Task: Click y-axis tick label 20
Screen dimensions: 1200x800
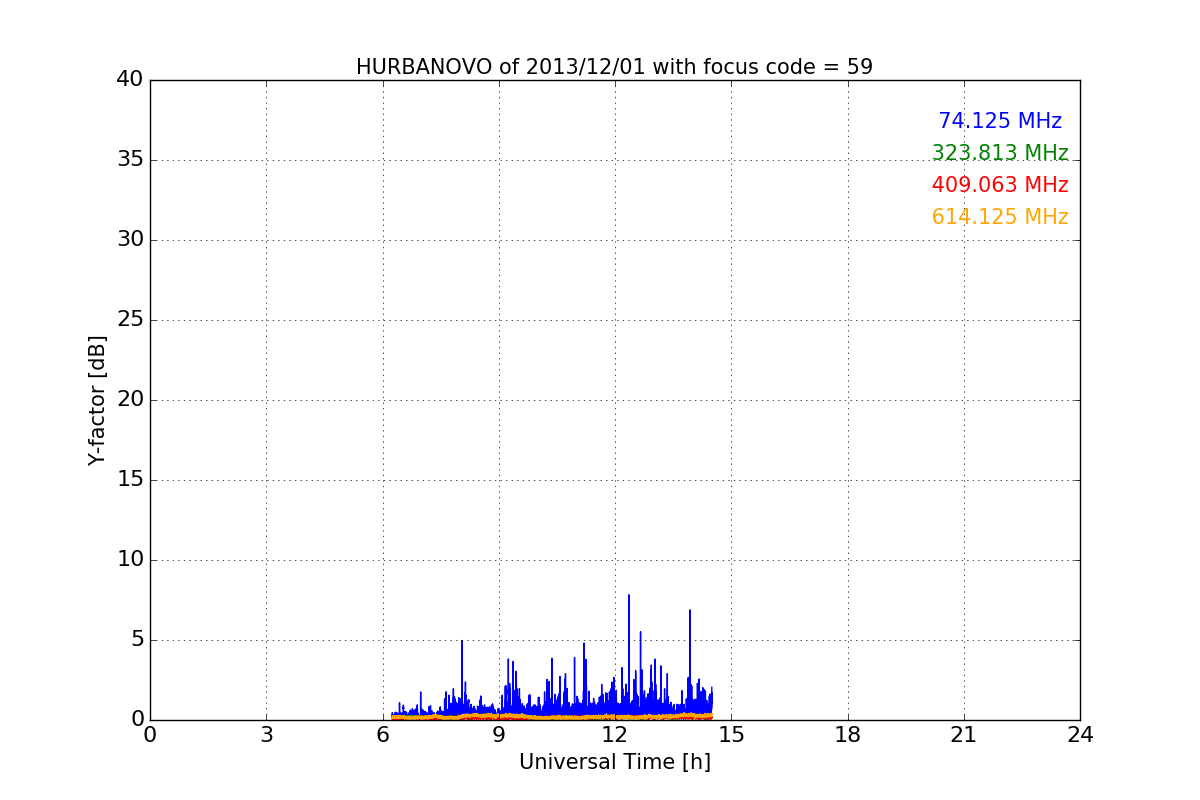Action: tap(130, 400)
